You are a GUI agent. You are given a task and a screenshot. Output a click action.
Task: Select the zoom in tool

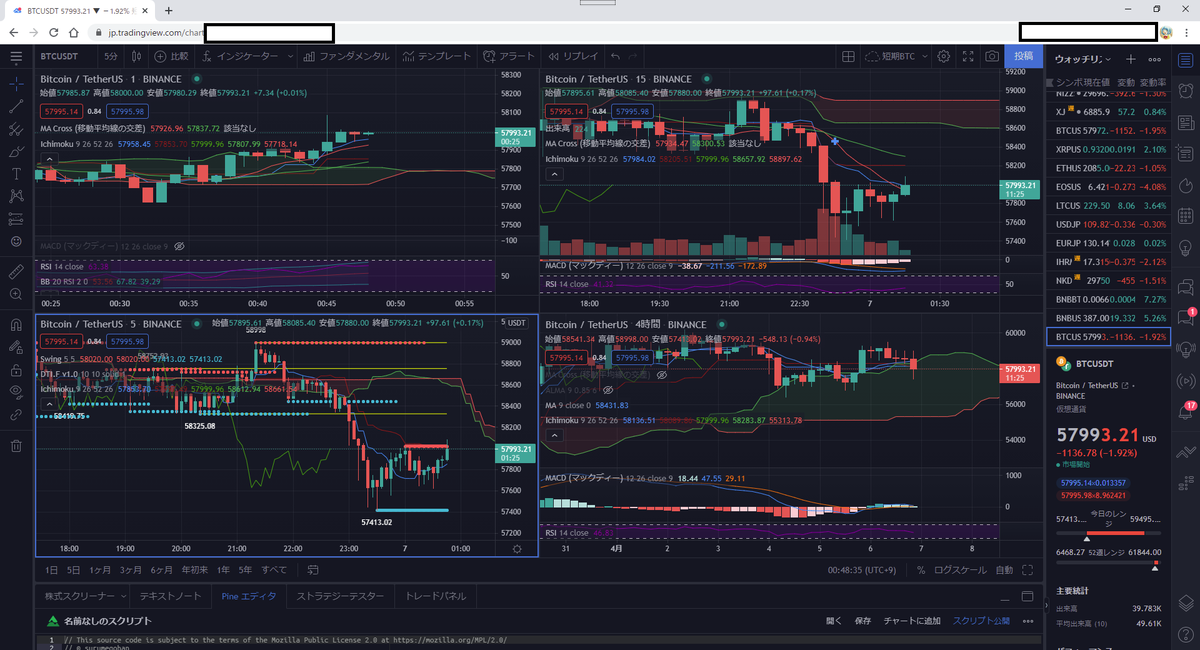coord(15,294)
